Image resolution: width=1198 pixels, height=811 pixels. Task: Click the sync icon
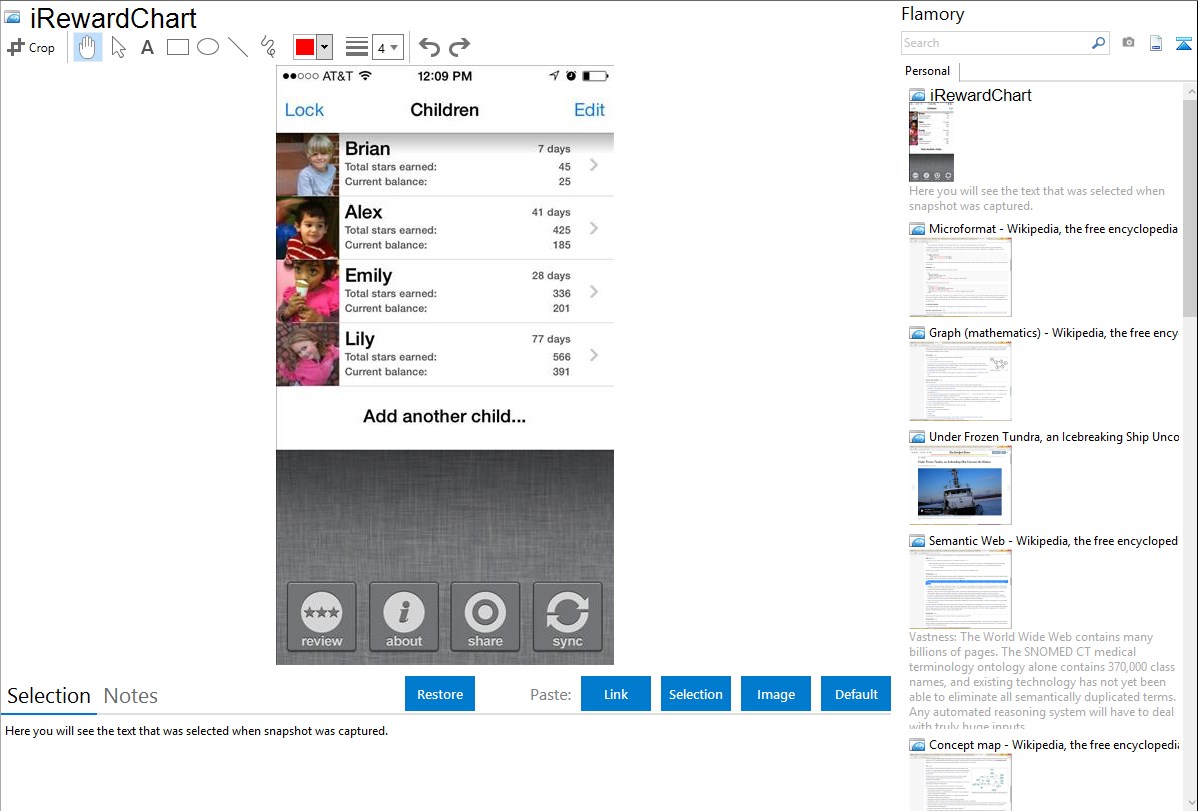(568, 617)
